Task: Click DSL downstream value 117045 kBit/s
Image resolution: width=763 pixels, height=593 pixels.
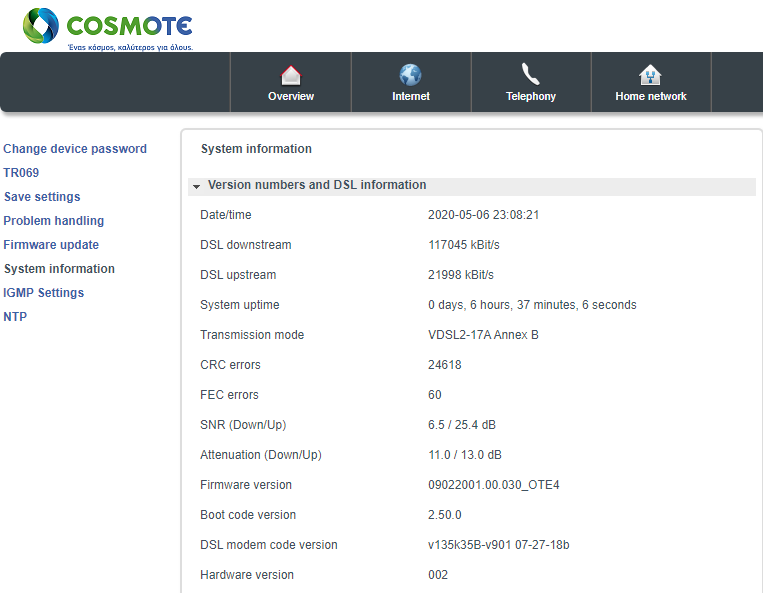Action: tap(464, 245)
